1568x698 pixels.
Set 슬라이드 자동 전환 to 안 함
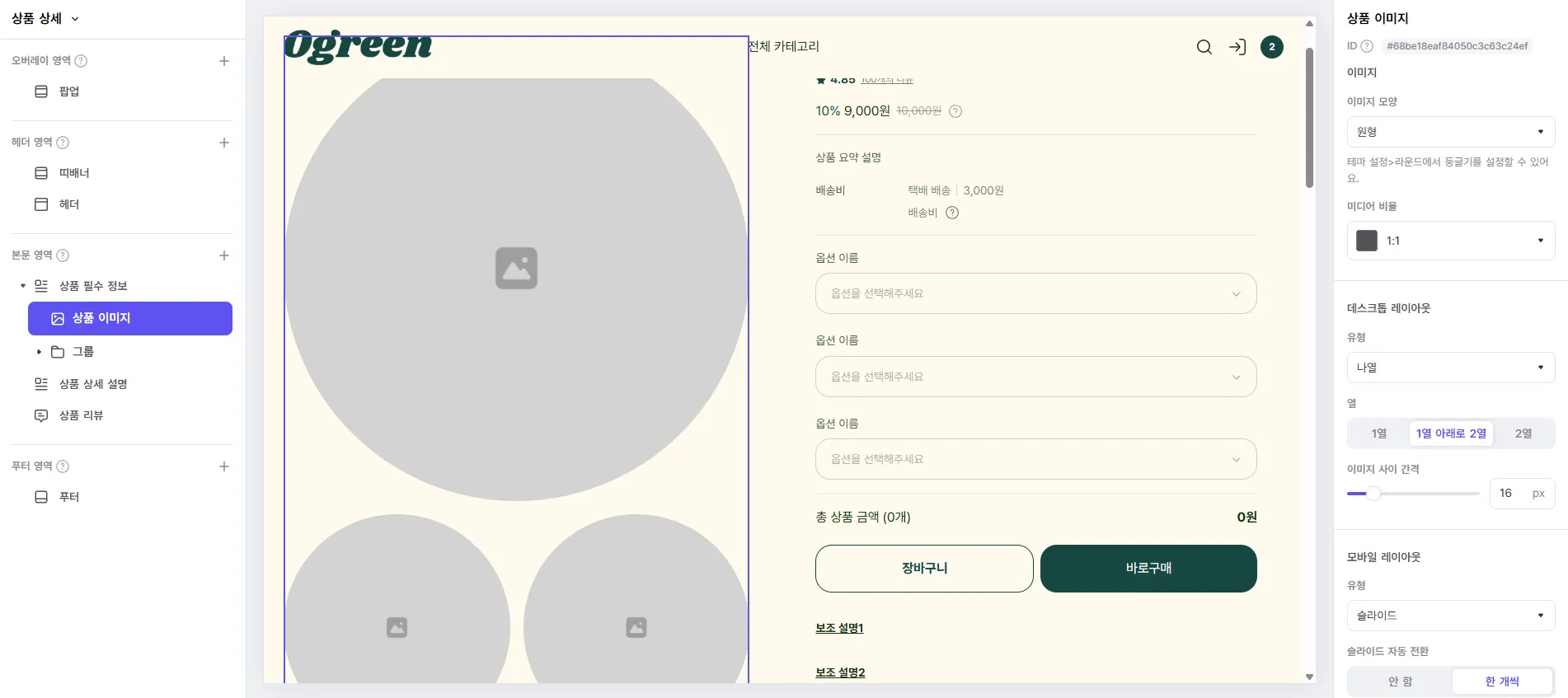point(1400,682)
